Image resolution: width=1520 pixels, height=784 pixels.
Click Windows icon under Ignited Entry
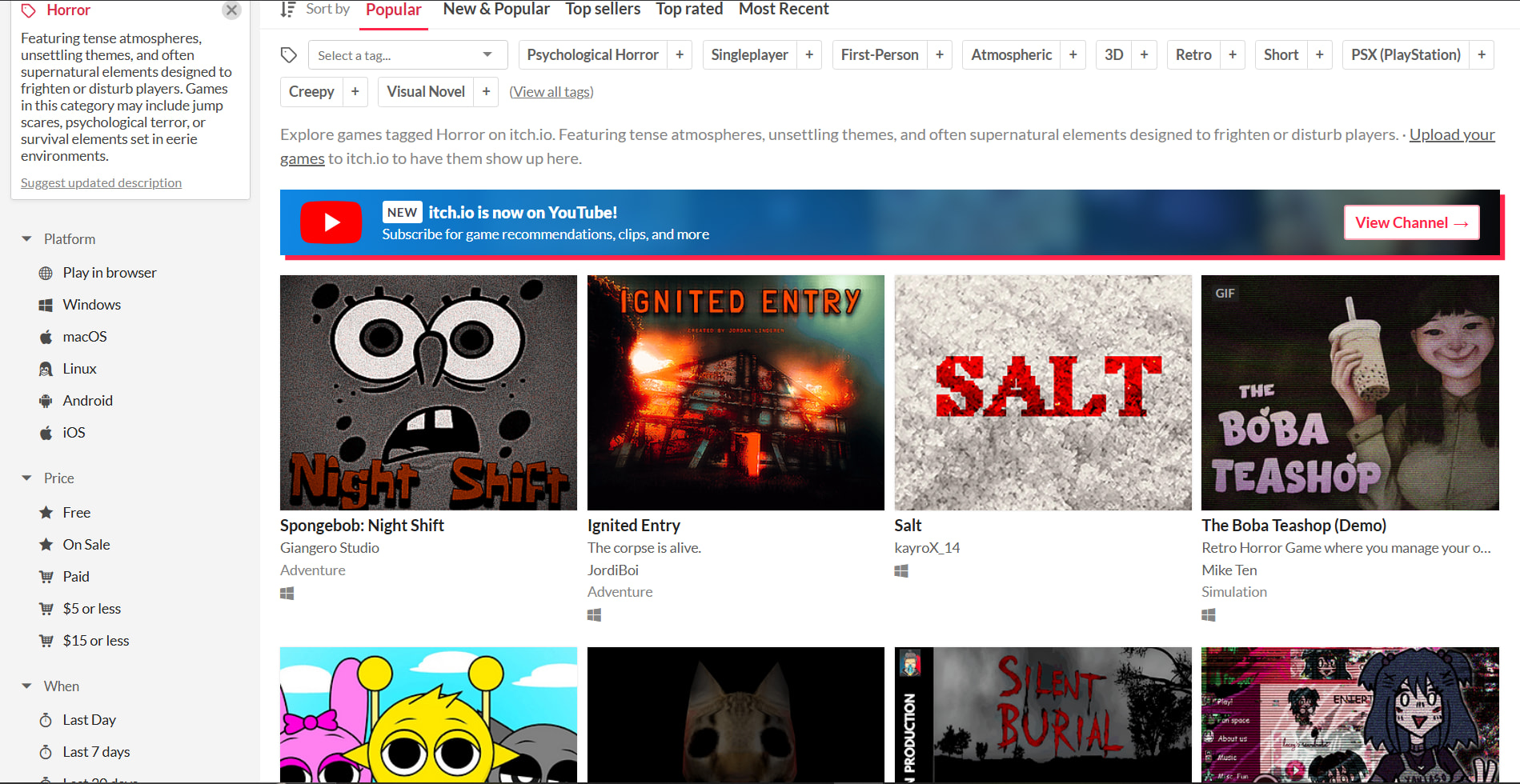[x=594, y=614]
